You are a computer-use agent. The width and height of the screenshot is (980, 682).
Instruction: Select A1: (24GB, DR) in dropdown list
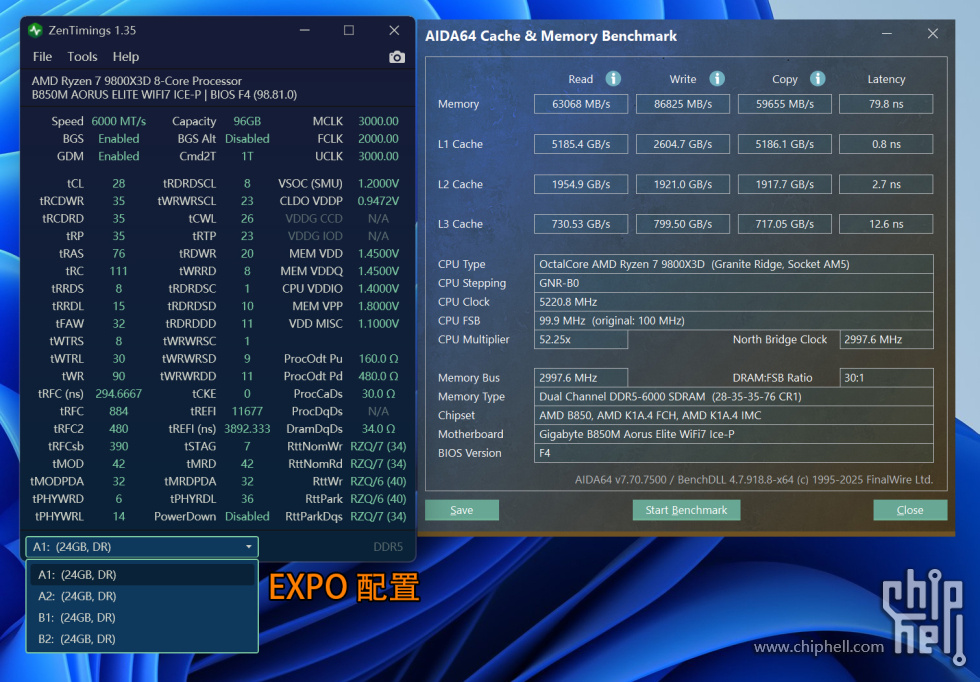pyautogui.click(x=142, y=574)
